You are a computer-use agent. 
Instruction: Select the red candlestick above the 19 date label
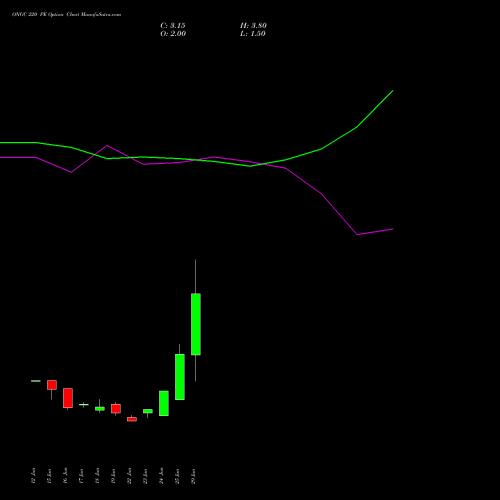pyautogui.click(x=116, y=409)
